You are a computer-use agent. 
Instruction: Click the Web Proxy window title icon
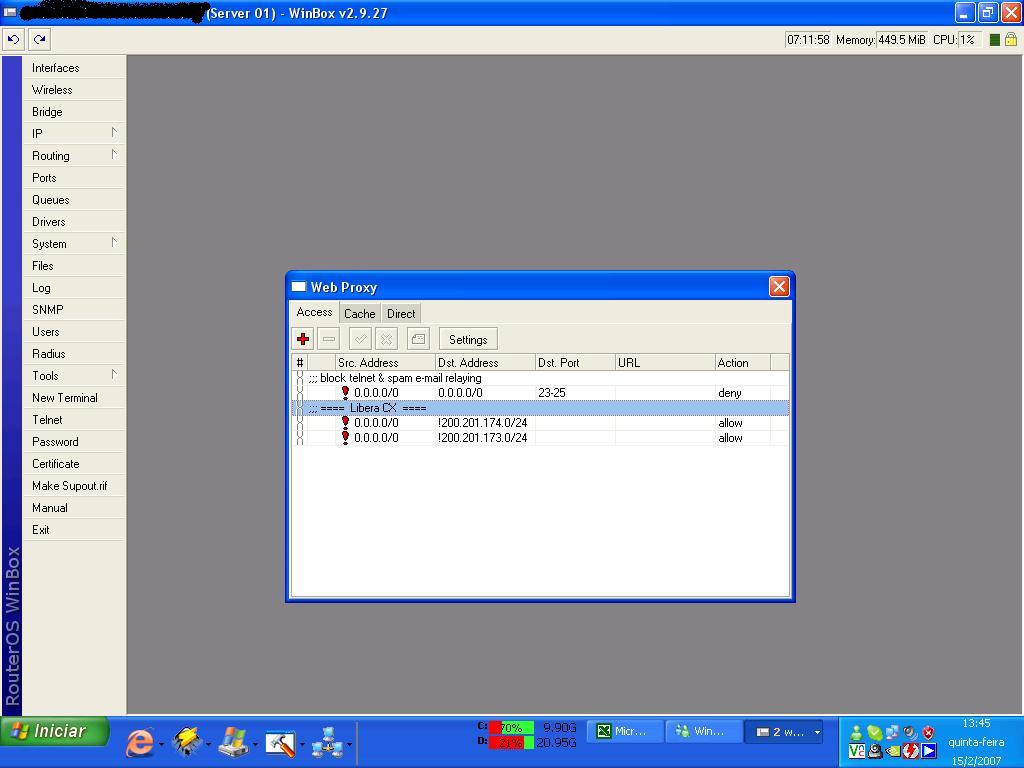click(298, 287)
